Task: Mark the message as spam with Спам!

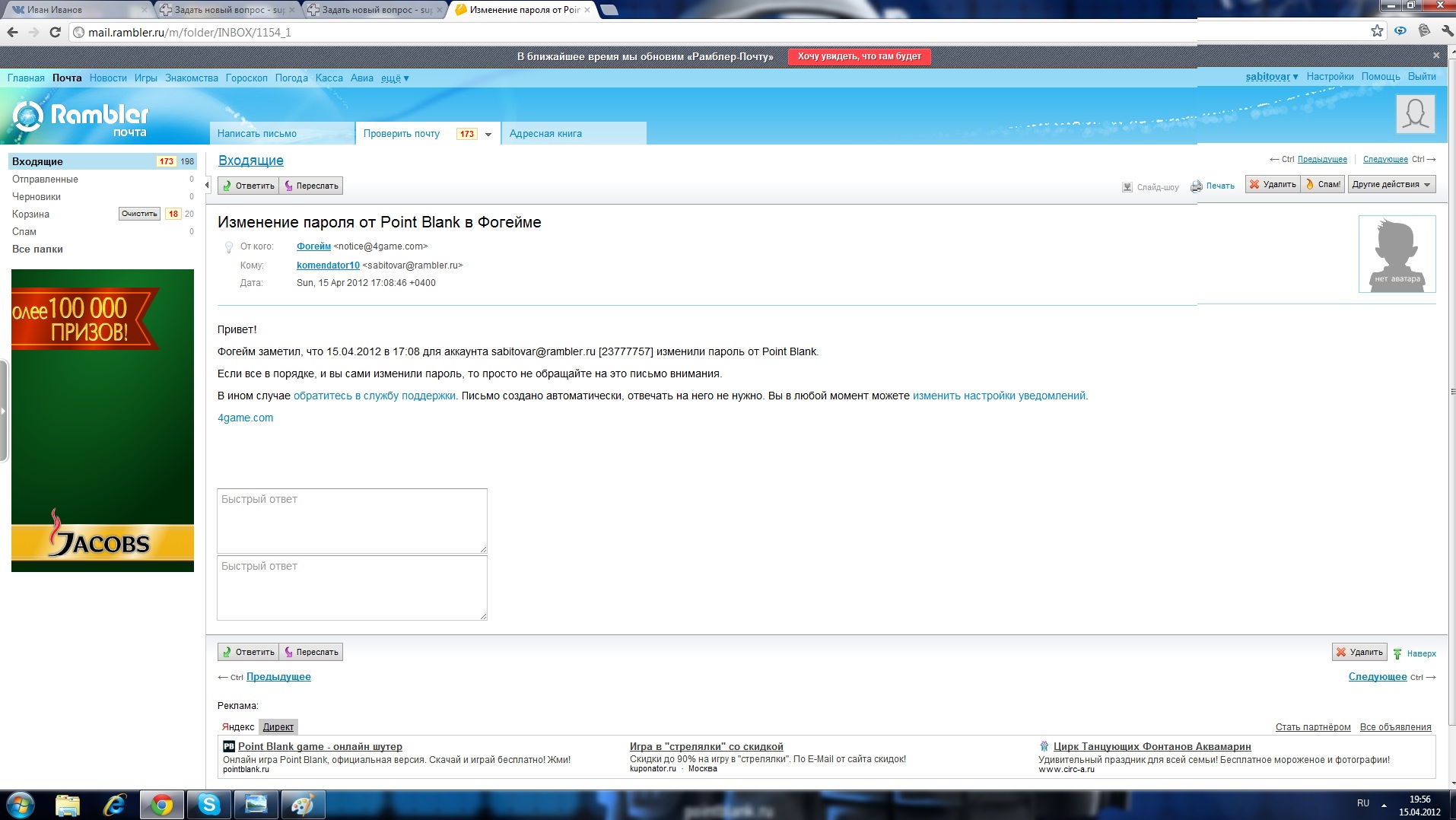Action: tap(1323, 184)
